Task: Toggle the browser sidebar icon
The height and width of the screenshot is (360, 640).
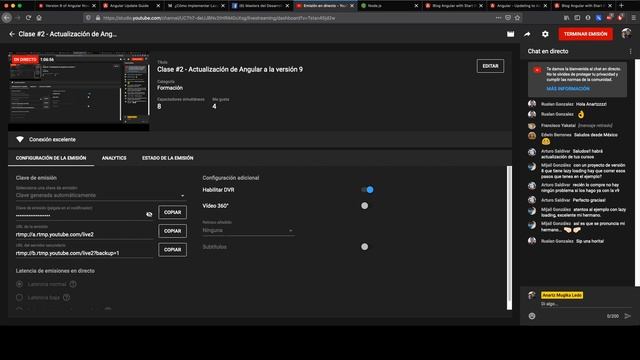Action: (577, 18)
